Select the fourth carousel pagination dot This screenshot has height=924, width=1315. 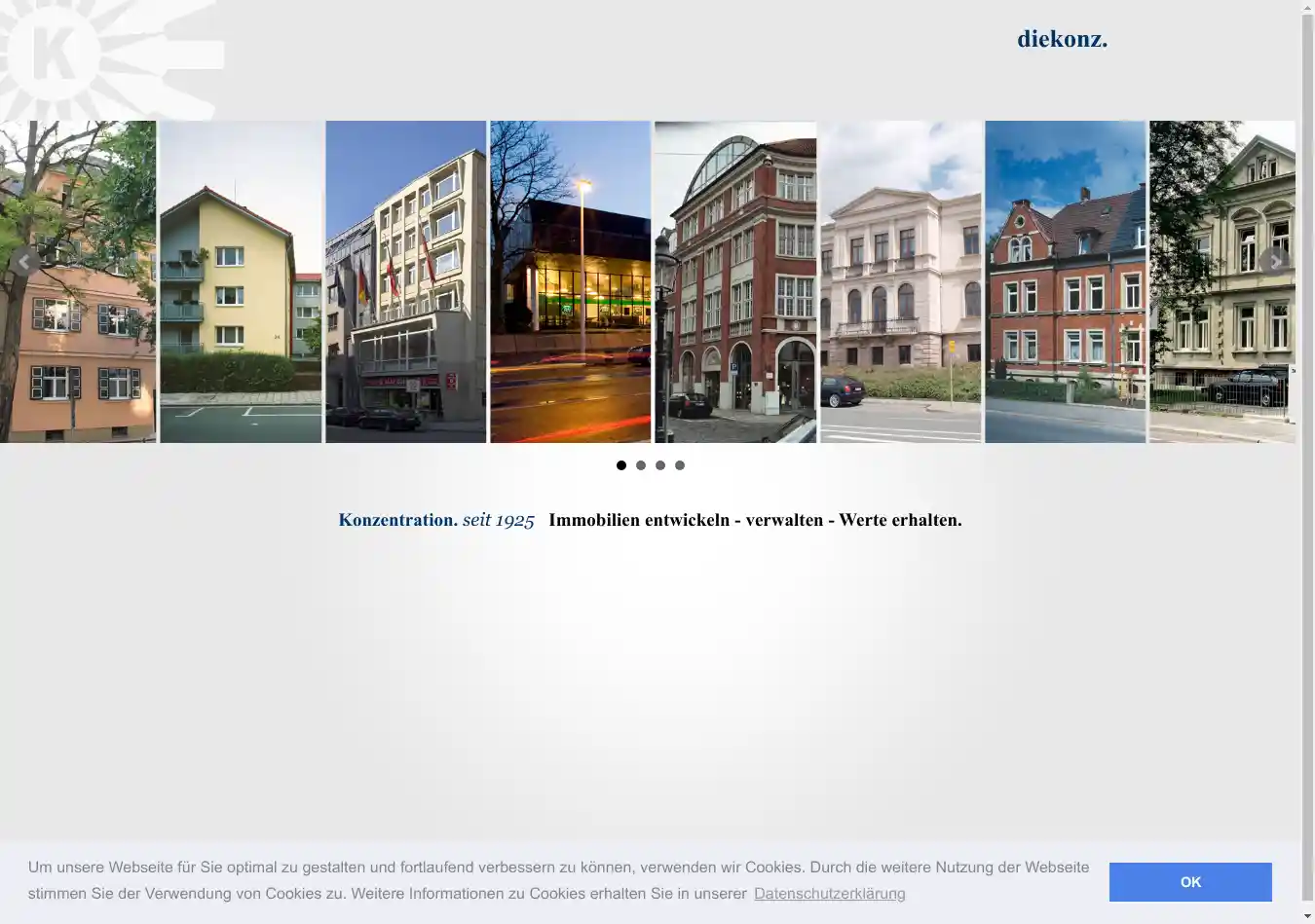pyautogui.click(x=680, y=465)
